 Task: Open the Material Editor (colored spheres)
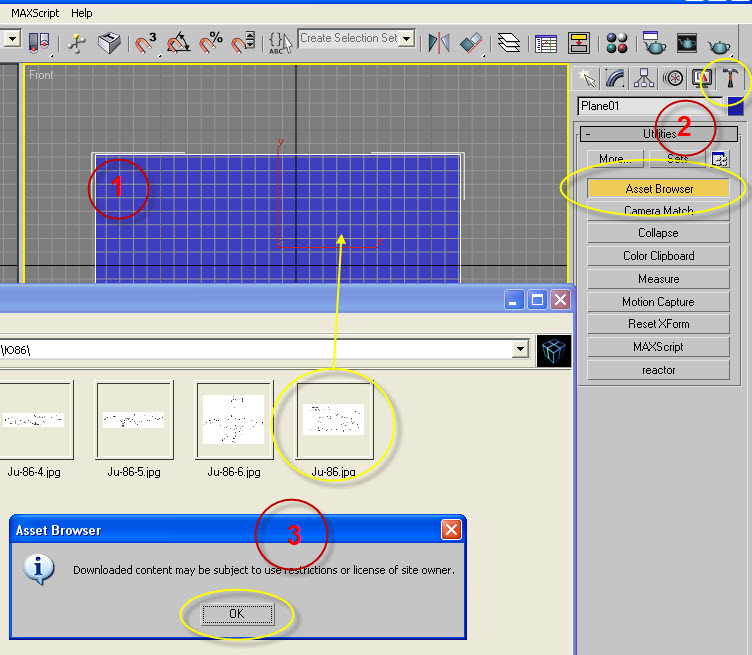point(617,42)
